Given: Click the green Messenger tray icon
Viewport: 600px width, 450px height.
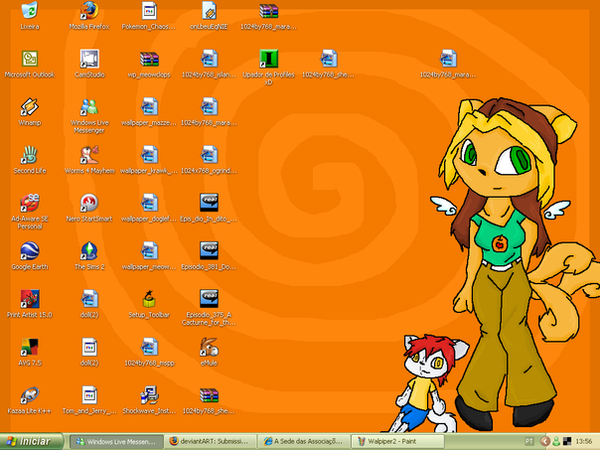Looking at the screenshot, I should pyautogui.click(x=556, y=442).
